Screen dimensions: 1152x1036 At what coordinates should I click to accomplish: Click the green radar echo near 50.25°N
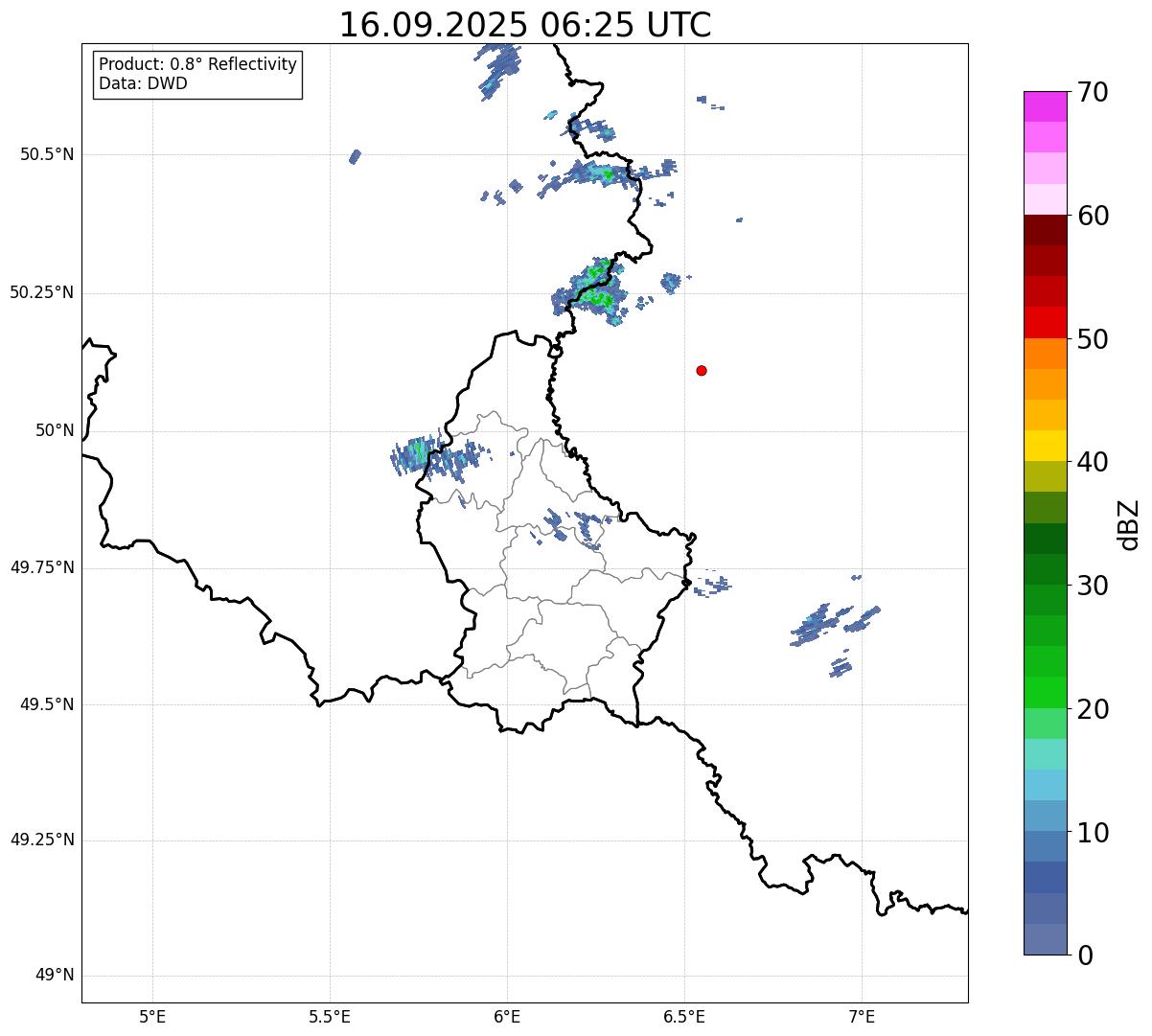pos(590,290)
